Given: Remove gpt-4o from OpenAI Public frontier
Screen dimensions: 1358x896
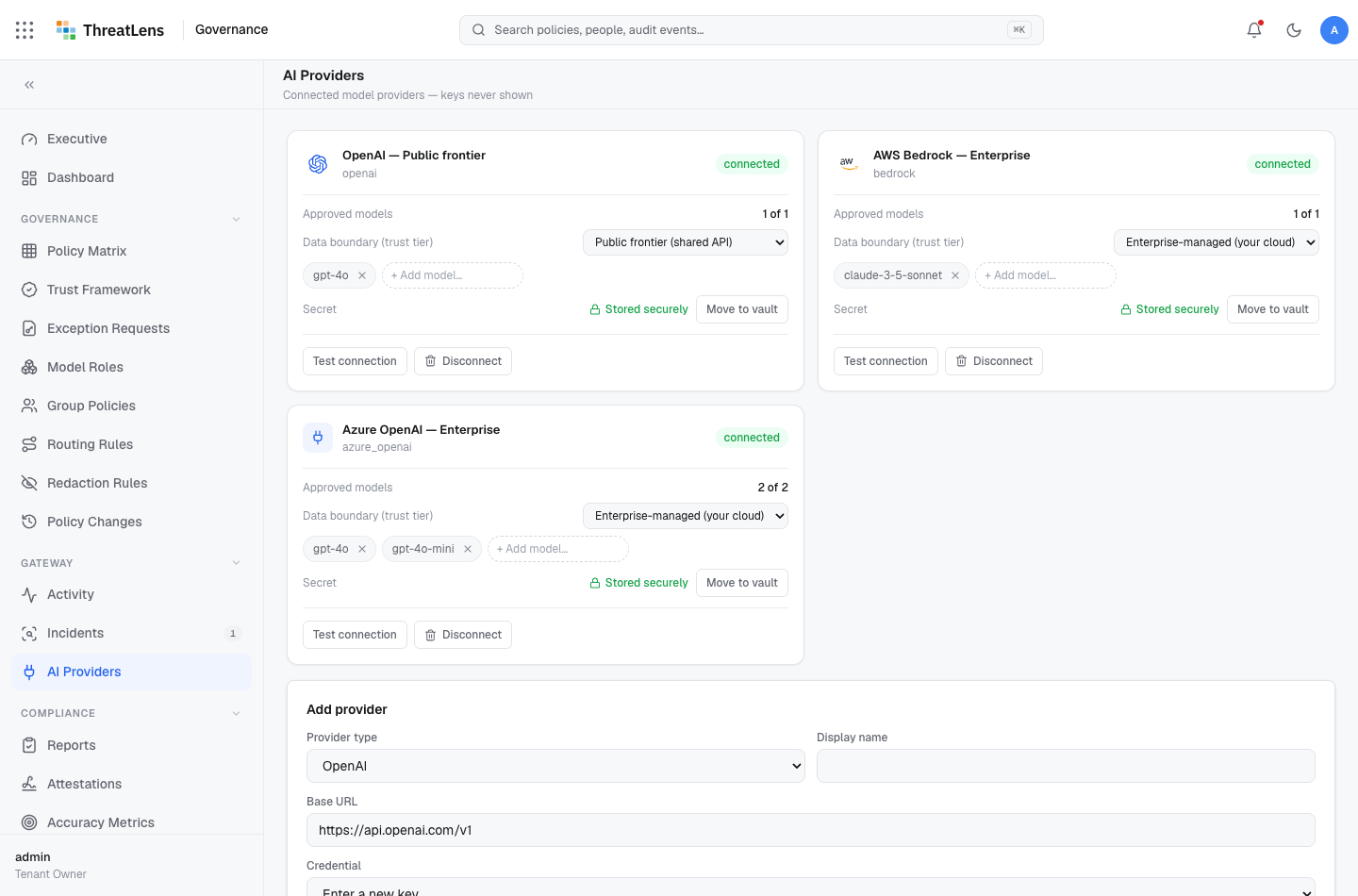Looking at the screenshot, I should 362,275.
